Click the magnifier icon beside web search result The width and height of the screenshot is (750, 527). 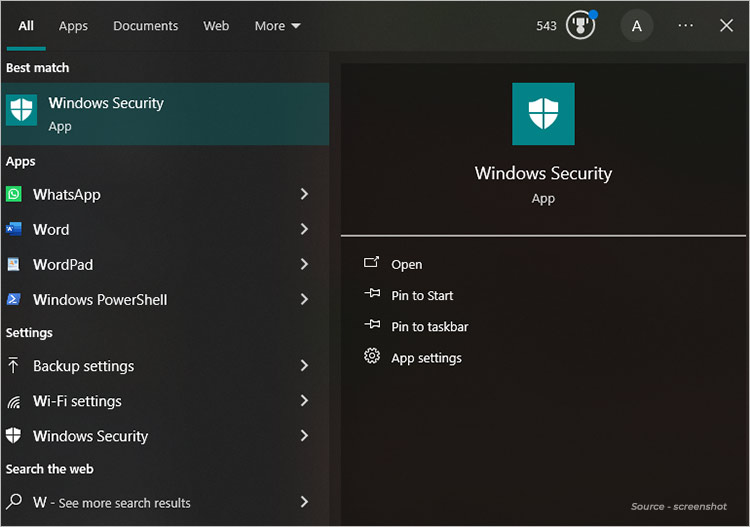14,501
